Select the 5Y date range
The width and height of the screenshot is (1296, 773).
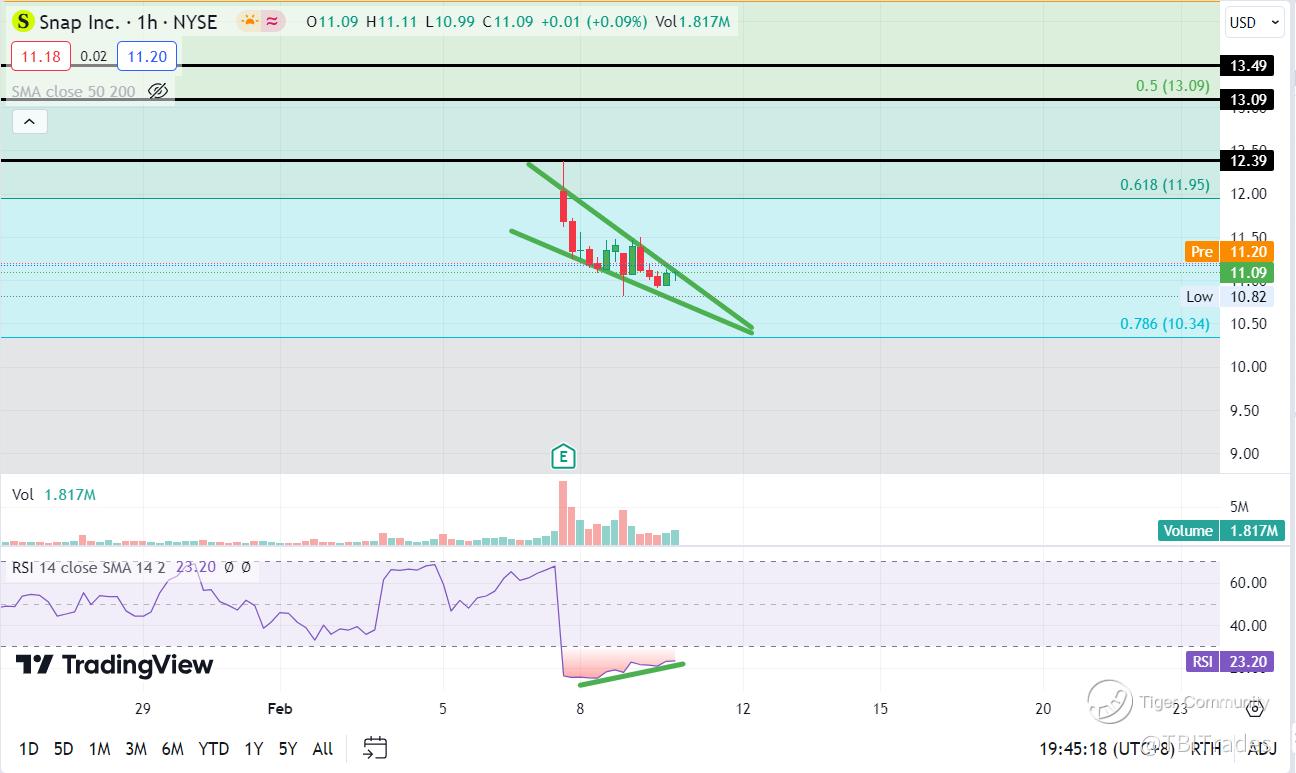(288, 748)
